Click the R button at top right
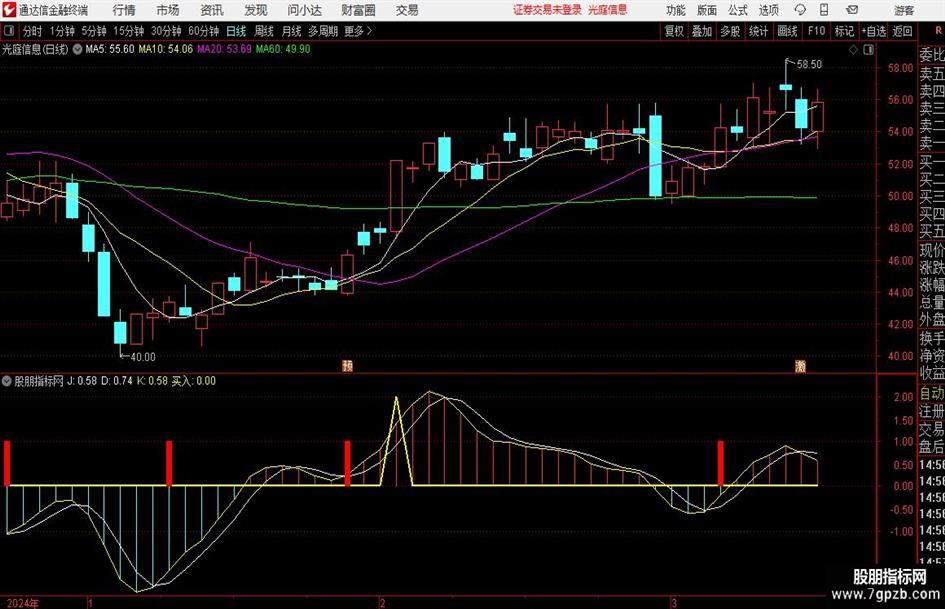The height and width of the screenshot is (609, 945). 938,31
